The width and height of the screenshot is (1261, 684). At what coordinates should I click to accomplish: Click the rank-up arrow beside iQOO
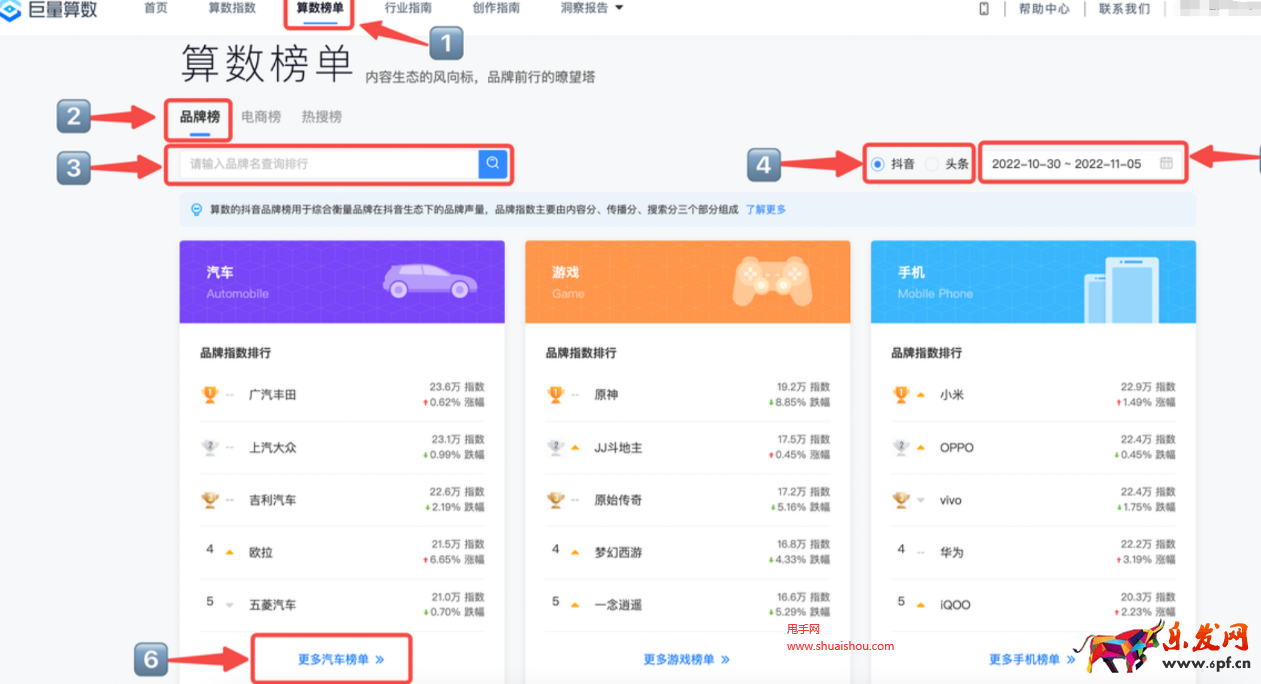(921, 604)
